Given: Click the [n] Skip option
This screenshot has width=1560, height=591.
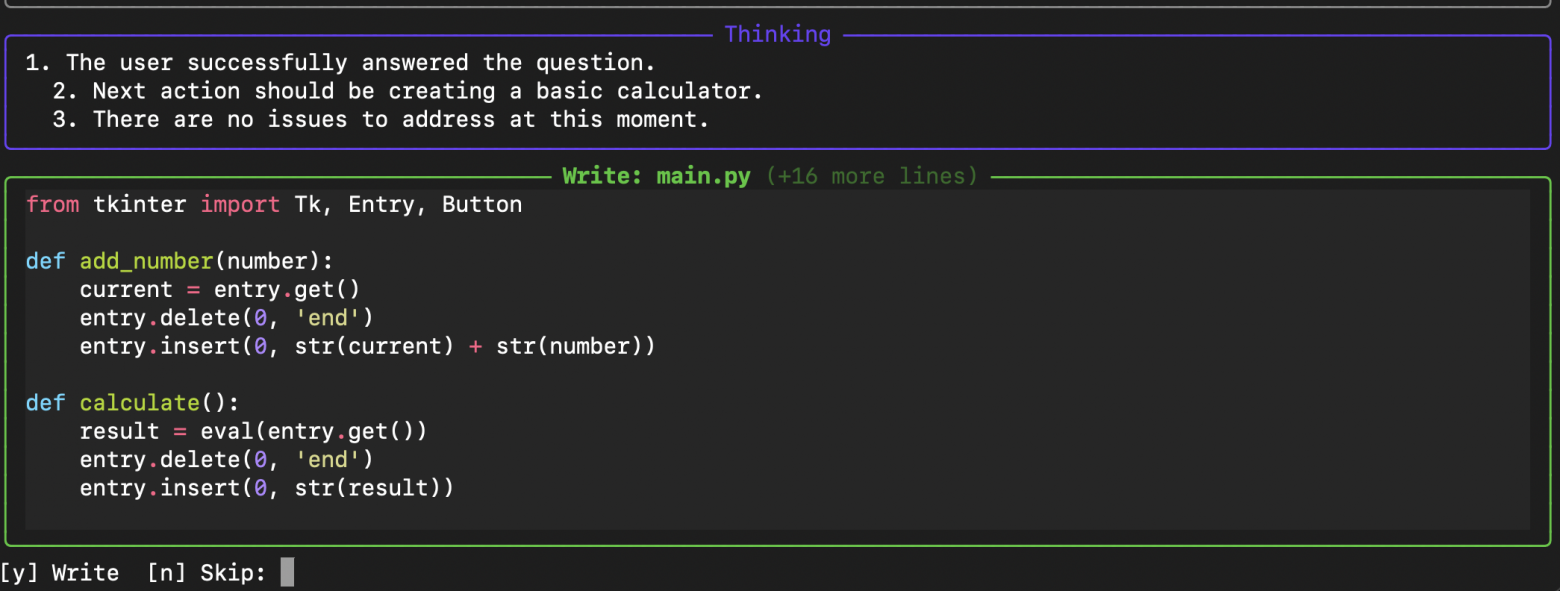Looking at the screenshot, I should [204, 573].
